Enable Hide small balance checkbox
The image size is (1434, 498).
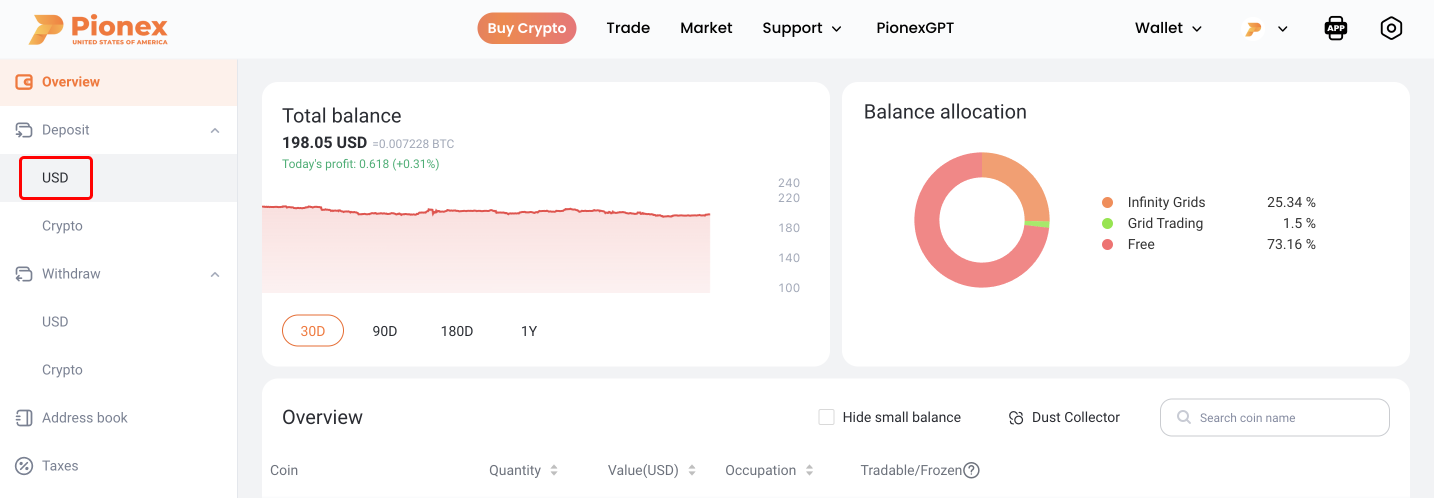pos(826,417)
